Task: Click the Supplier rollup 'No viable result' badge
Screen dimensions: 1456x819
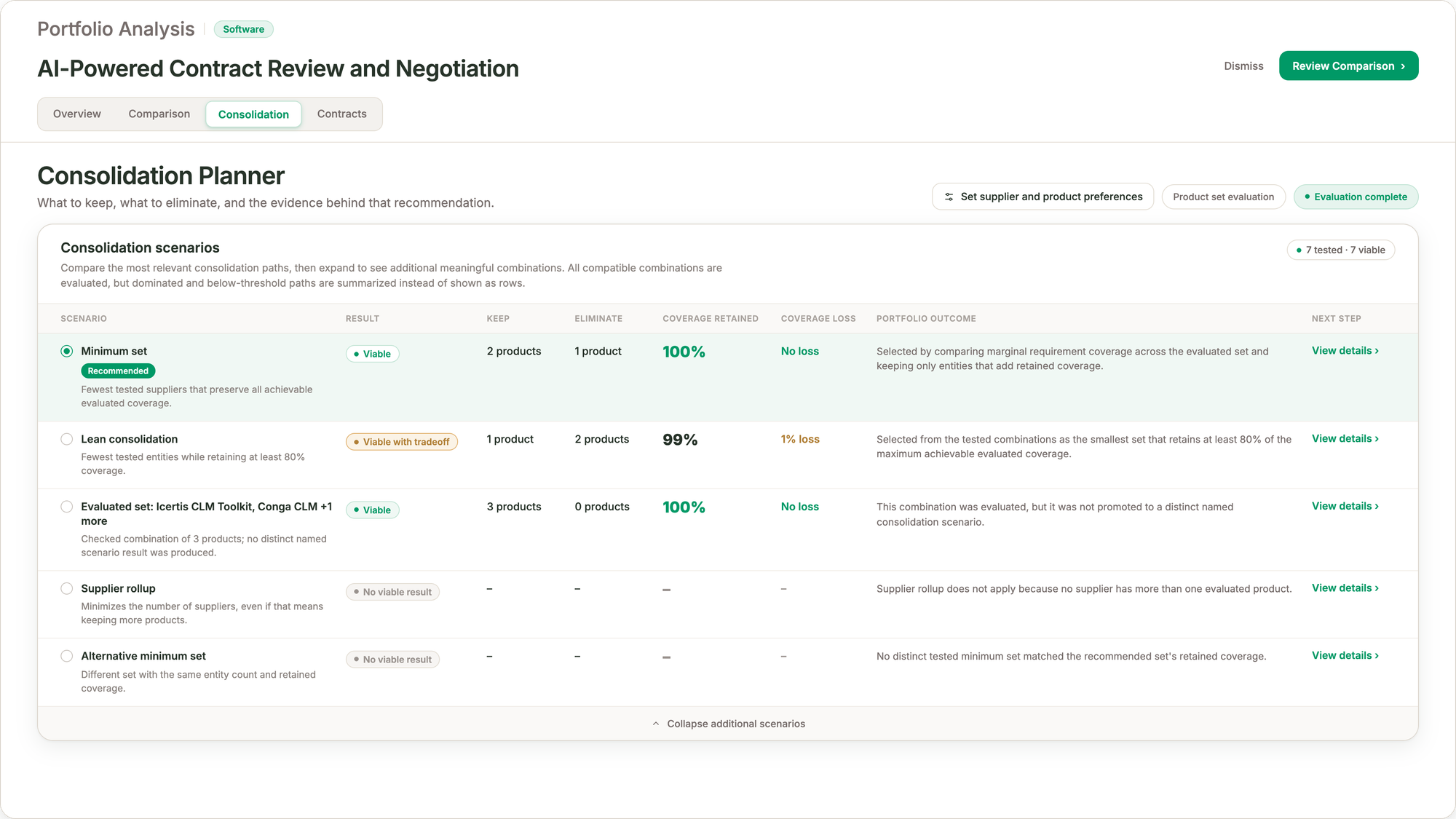Action: pyautogui.click(x=392, y=592)
